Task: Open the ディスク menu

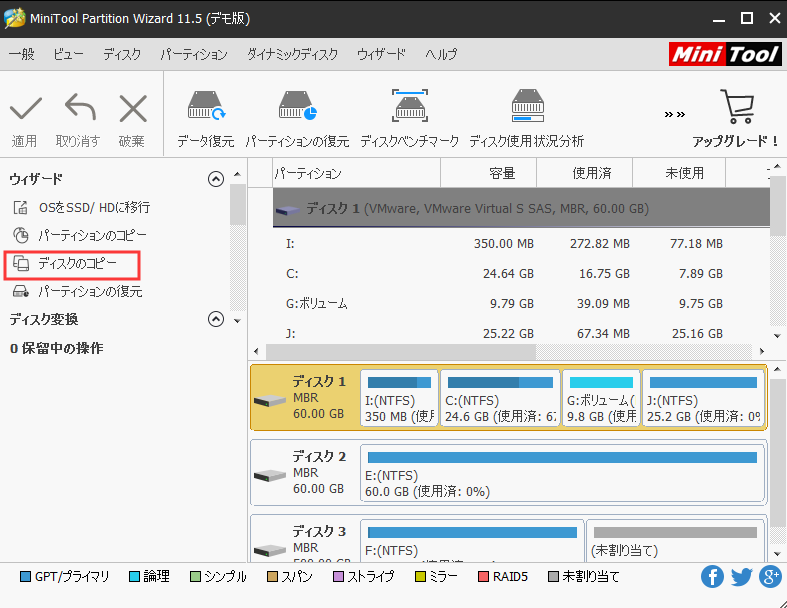Action: pyautogui.click(x=122, y=54)
